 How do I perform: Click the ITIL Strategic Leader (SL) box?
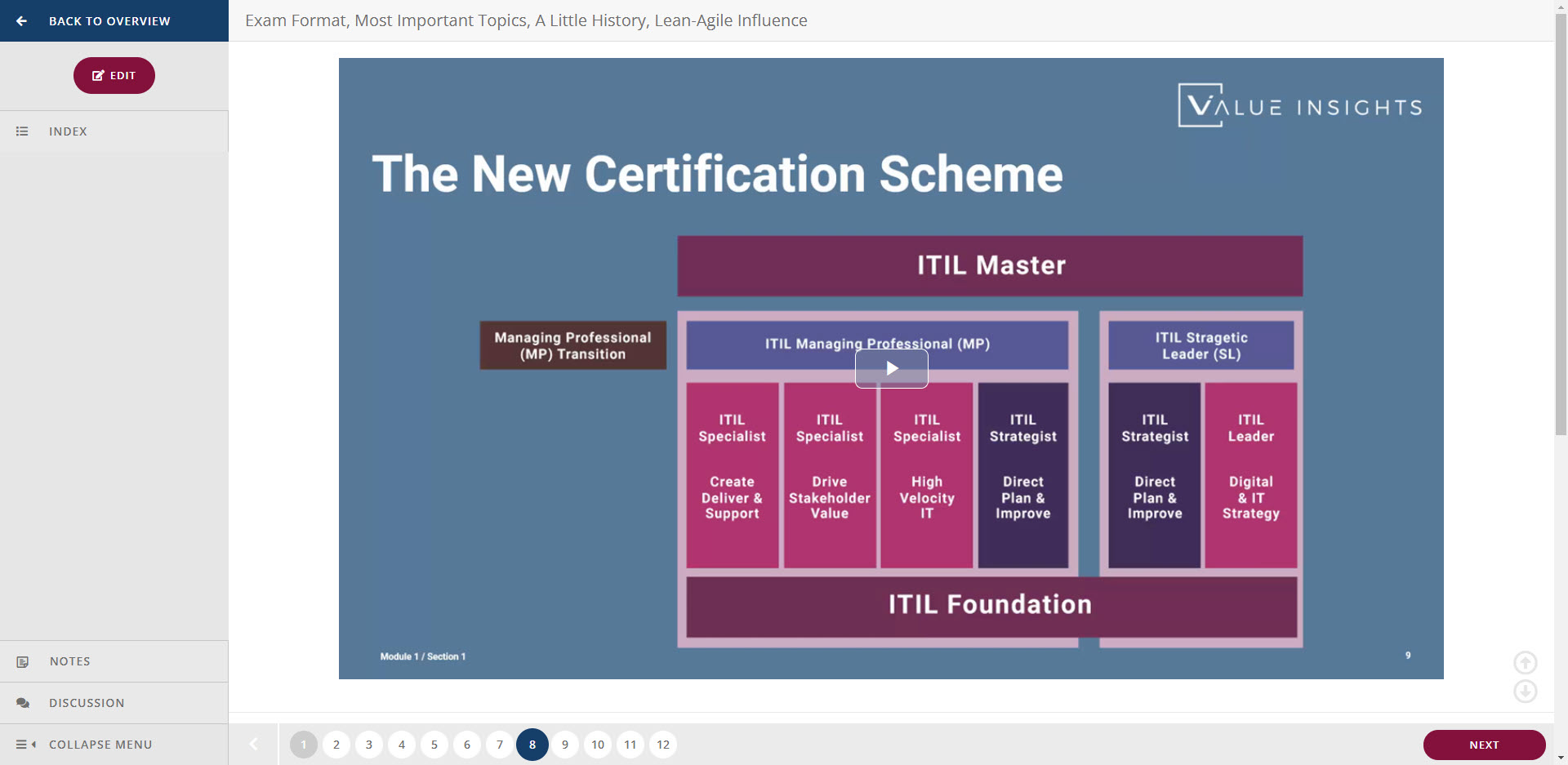[x=1201, y=345]
